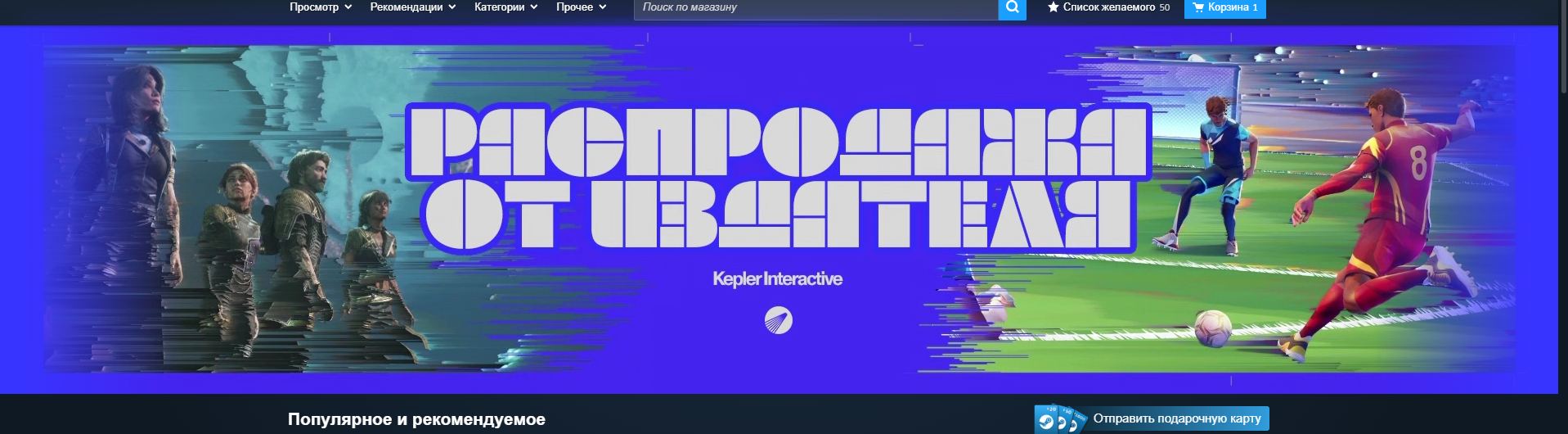Expand the Прочее menu
The width and height of the screenshot is (1568, 434).
pyautogui.click(x=582, y=7)
